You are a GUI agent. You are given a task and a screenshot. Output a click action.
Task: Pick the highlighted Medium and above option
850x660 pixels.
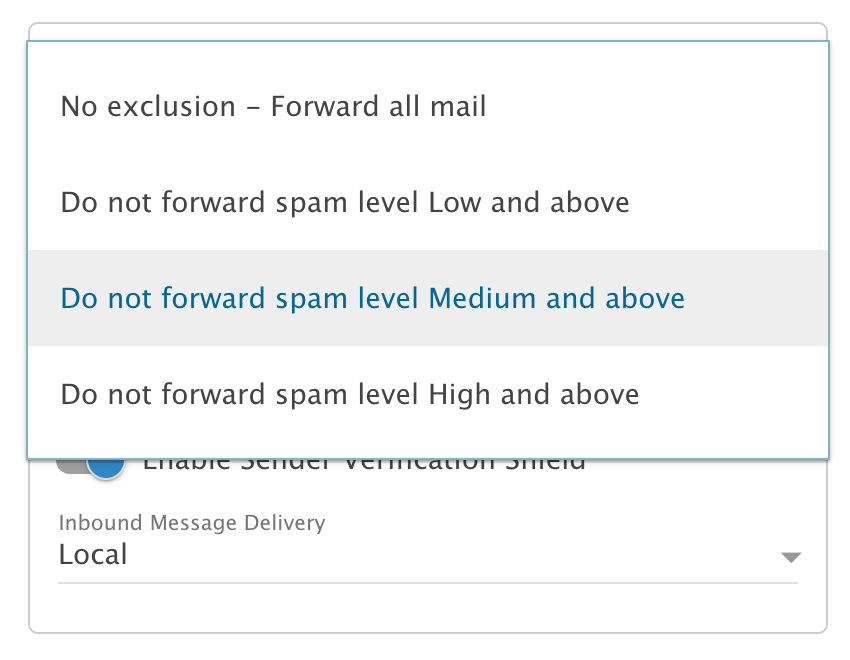point(372,298)
